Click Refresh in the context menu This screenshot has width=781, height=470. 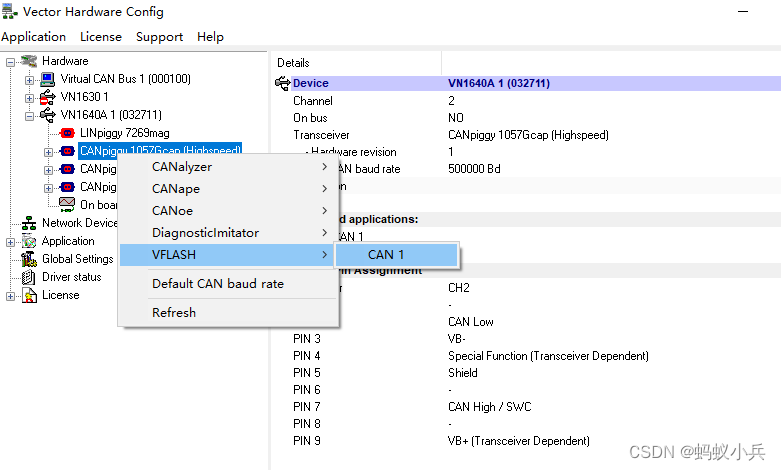[174, 312]
